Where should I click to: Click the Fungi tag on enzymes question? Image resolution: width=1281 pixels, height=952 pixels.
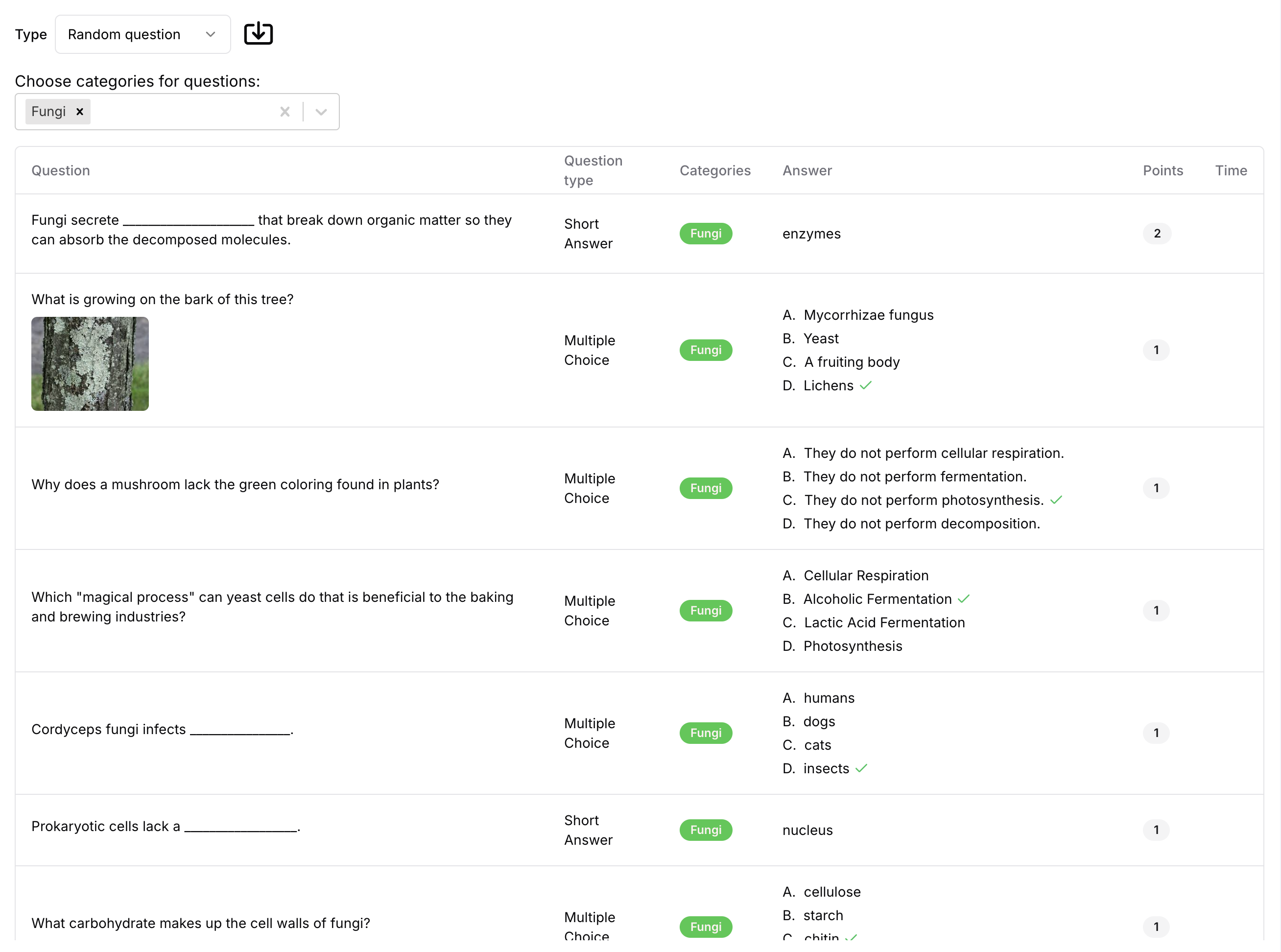click(x=705, y=234)
